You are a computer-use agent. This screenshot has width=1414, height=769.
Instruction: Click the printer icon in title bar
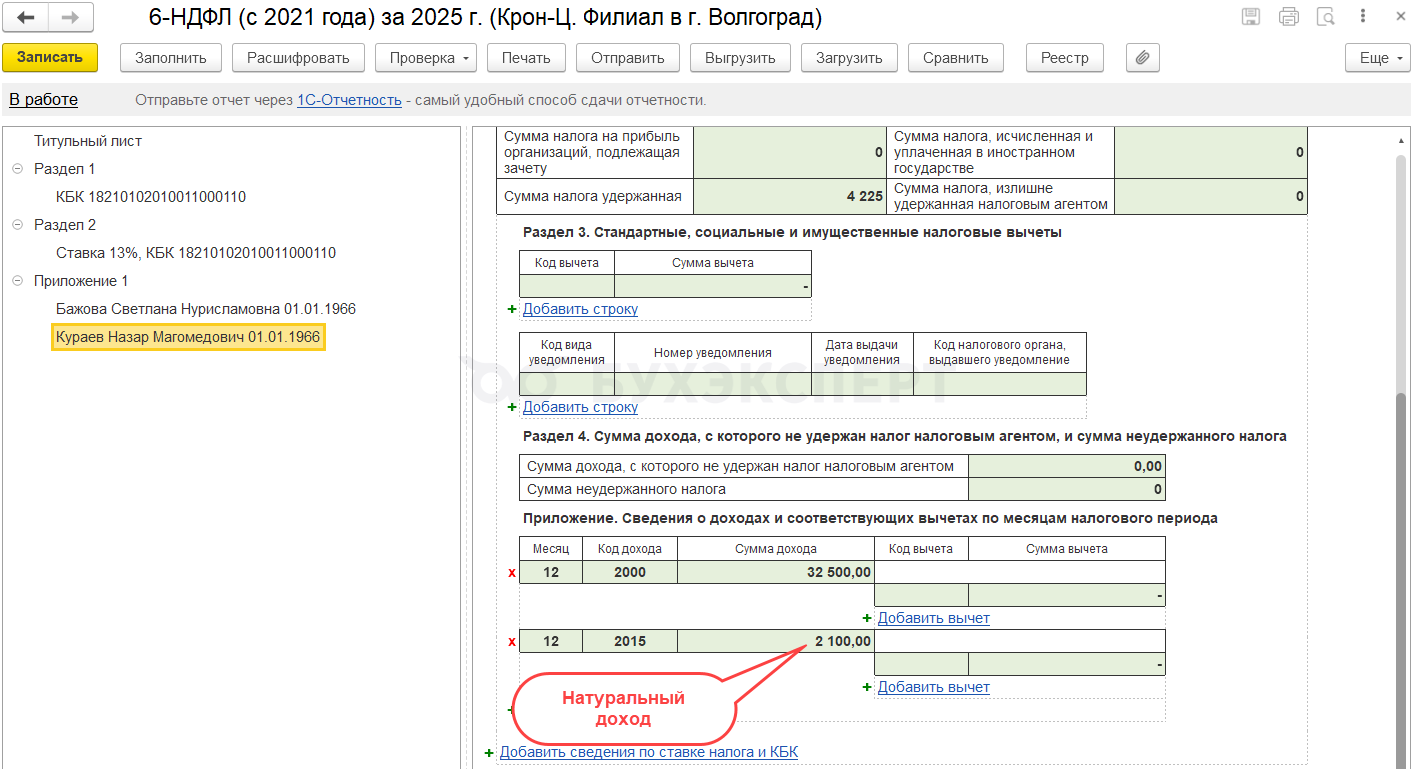[x=1289, y=17]
